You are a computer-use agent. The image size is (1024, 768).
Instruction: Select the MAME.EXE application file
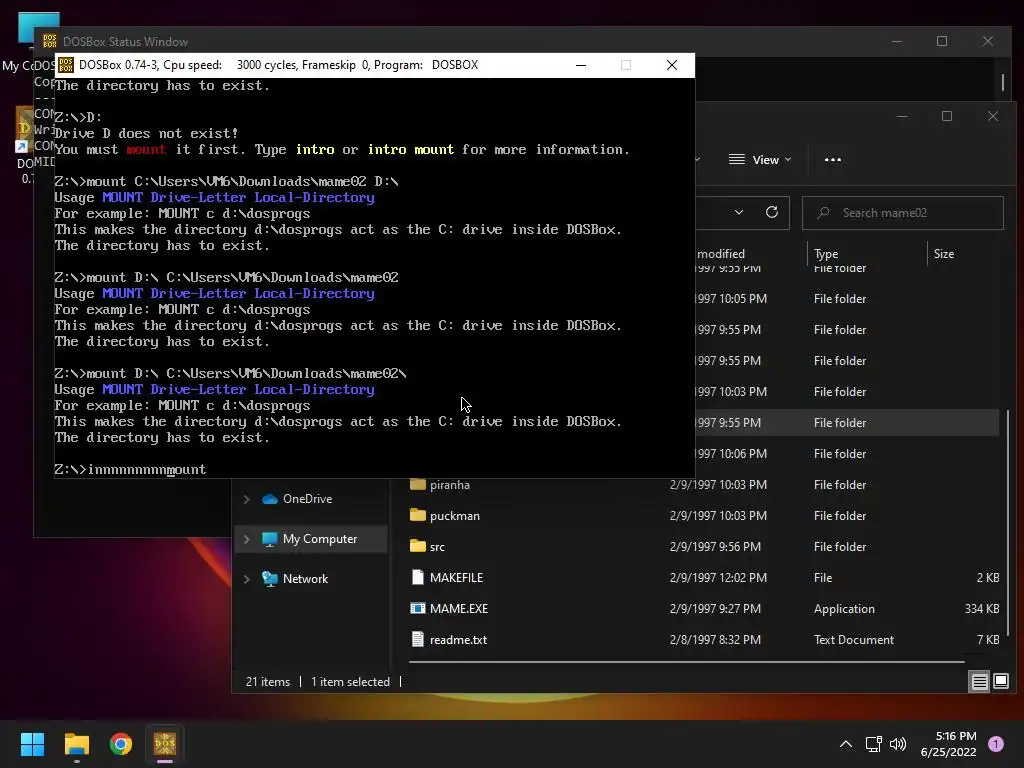pyautogui.click(x=704, y=609)
